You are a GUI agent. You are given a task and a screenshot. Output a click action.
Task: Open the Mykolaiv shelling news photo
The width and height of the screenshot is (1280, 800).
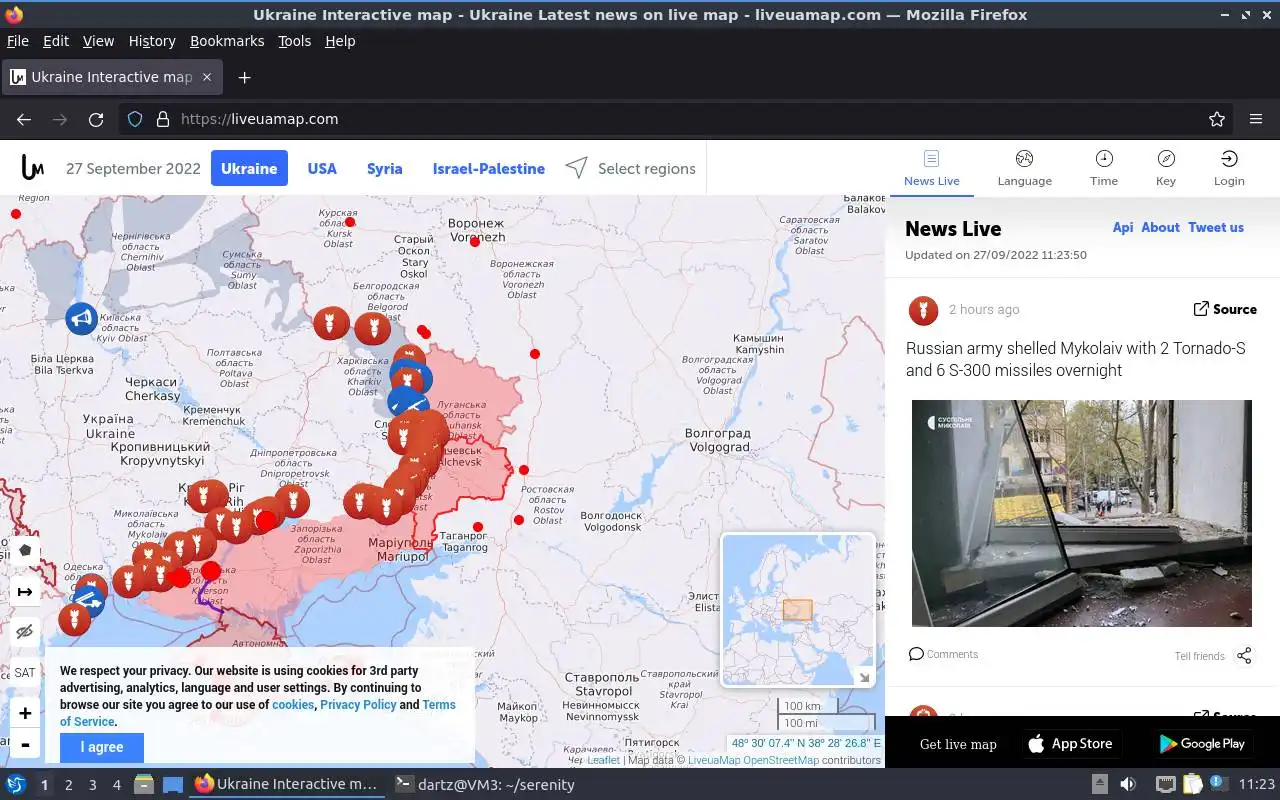[1082, 513]
